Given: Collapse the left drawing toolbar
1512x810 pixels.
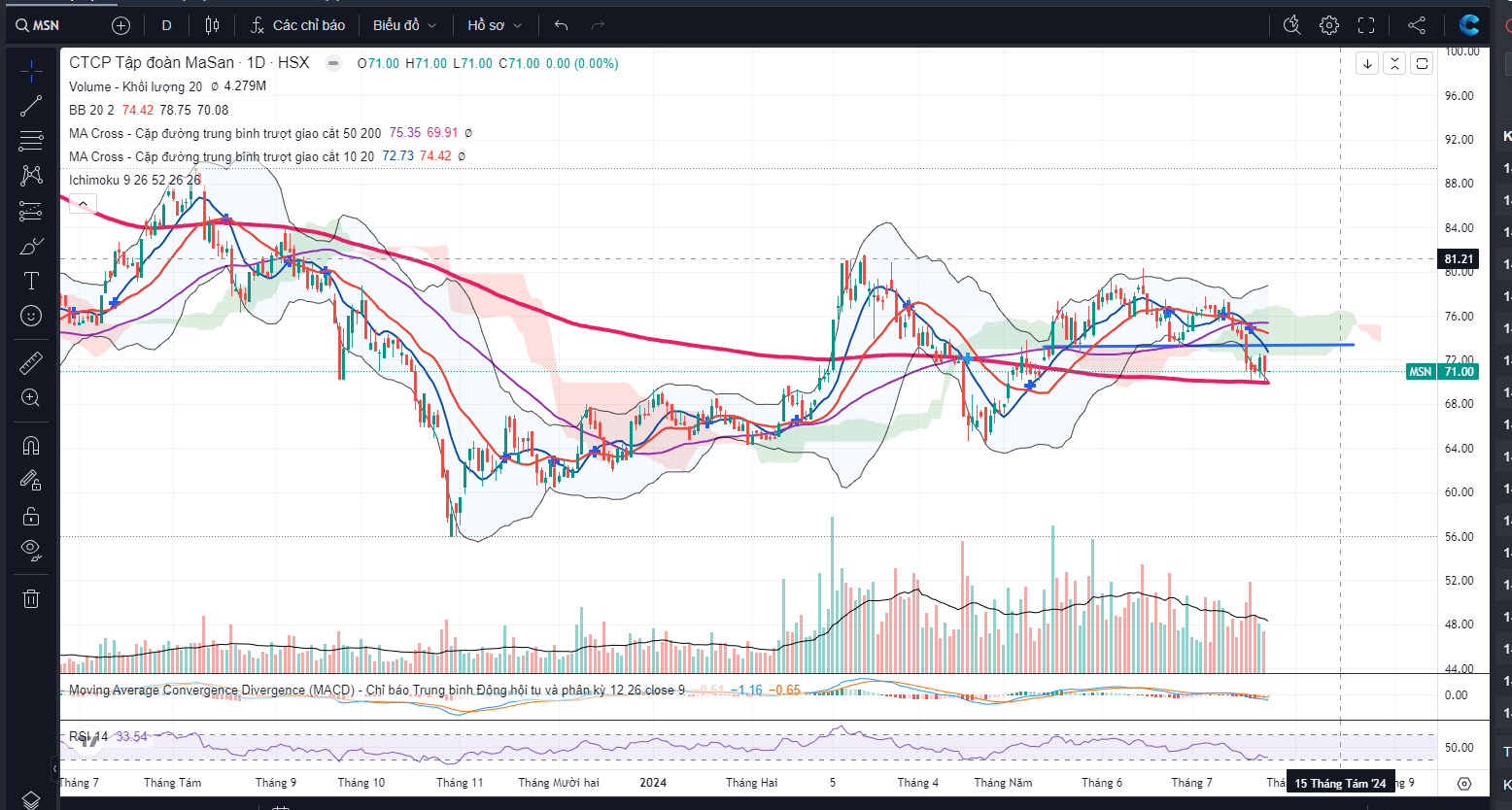Looking at the screenshot, I should (x=55, y=766).
